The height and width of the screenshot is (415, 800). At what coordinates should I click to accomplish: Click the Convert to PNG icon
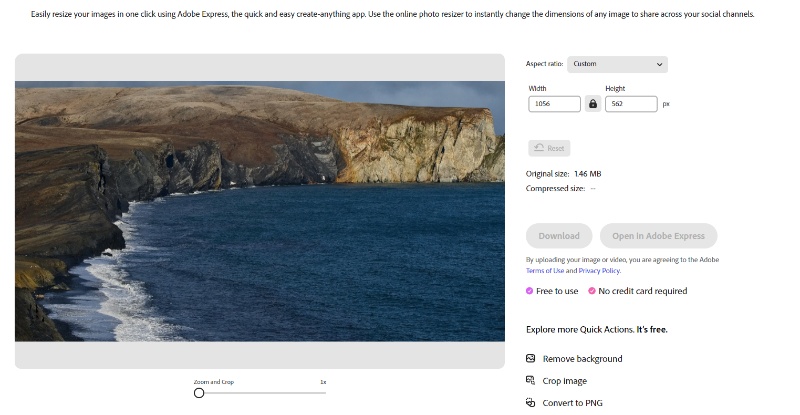click(531, 402)
